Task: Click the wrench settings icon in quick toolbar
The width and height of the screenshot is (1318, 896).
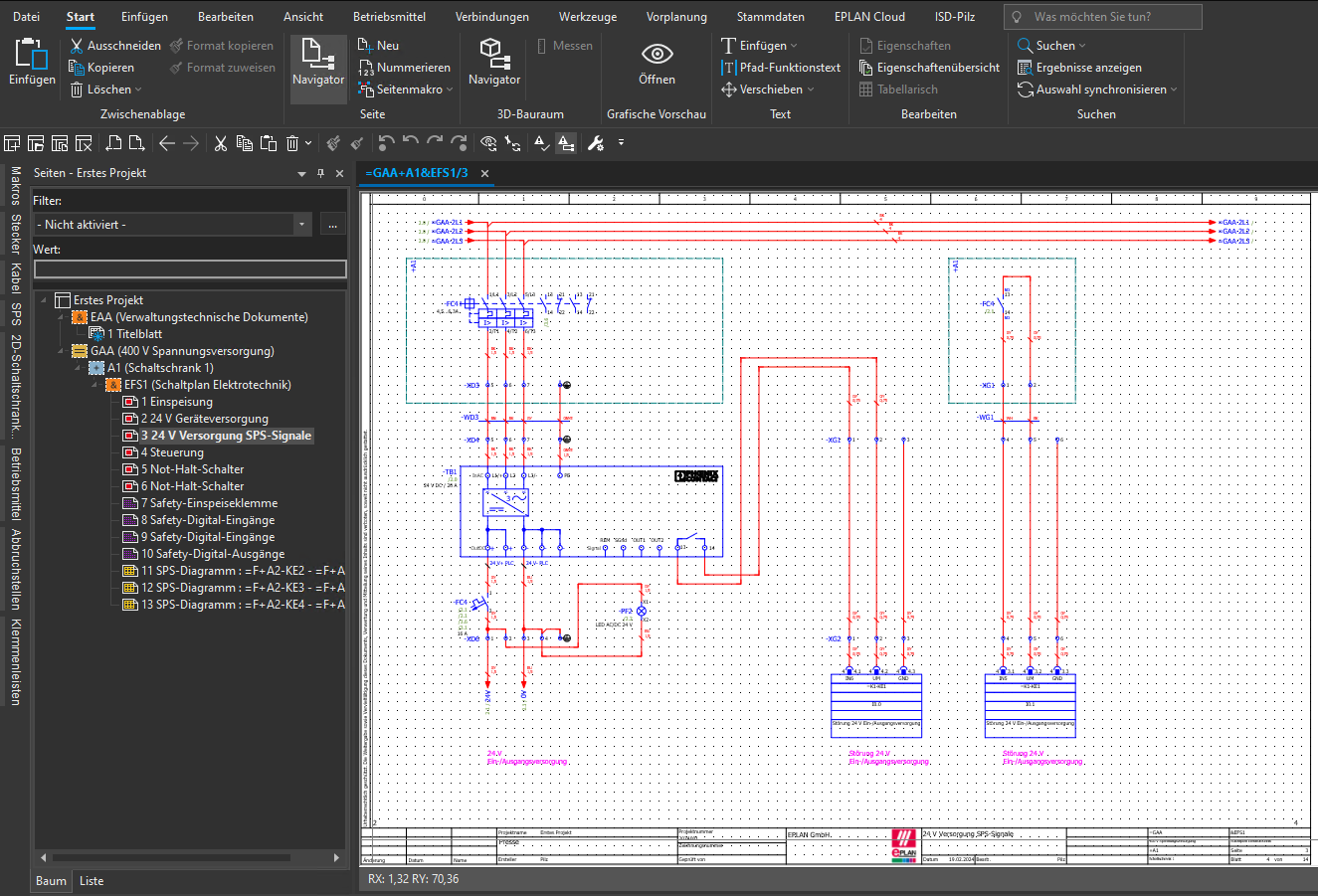Action: coord(596,143)
